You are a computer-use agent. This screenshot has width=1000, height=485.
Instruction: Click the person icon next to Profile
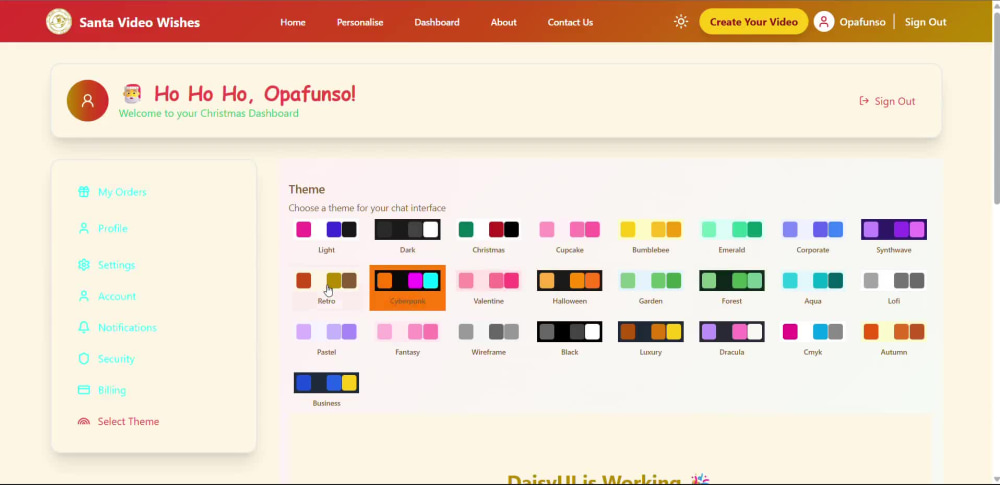click(84, 228)
